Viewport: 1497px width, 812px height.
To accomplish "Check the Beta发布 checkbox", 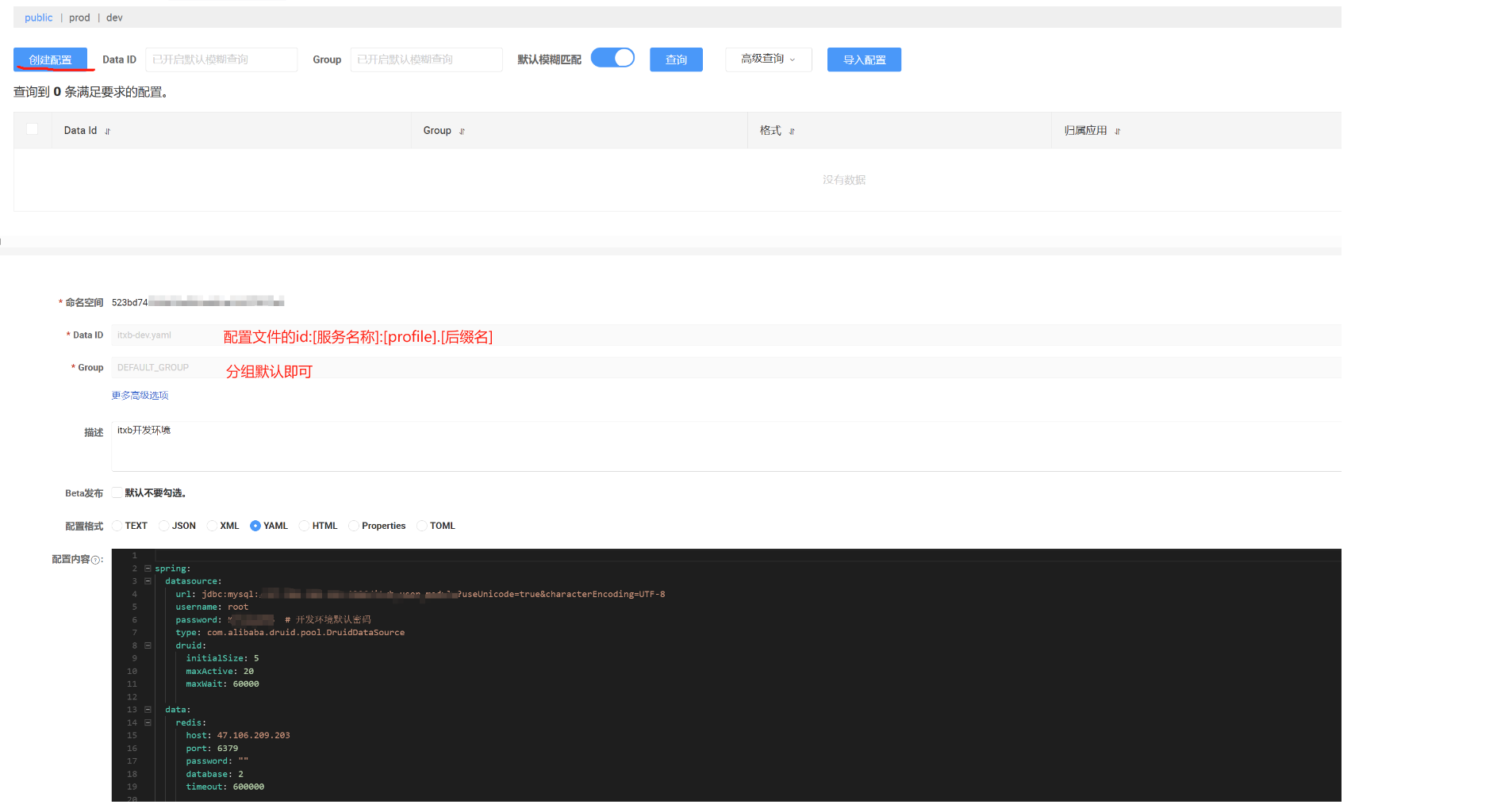I will coord(117,492).
